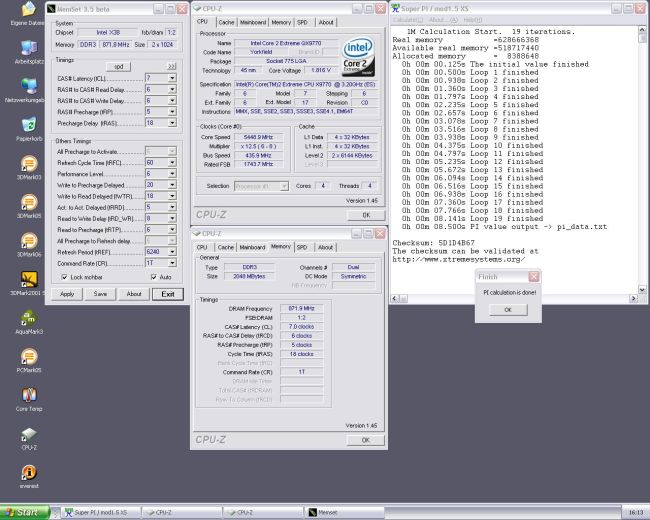Image resolution: width=650 pixels, height=520 pixels.
Task: Switch to Cache tab in upper CPU-Z
Action: [226, 22]
